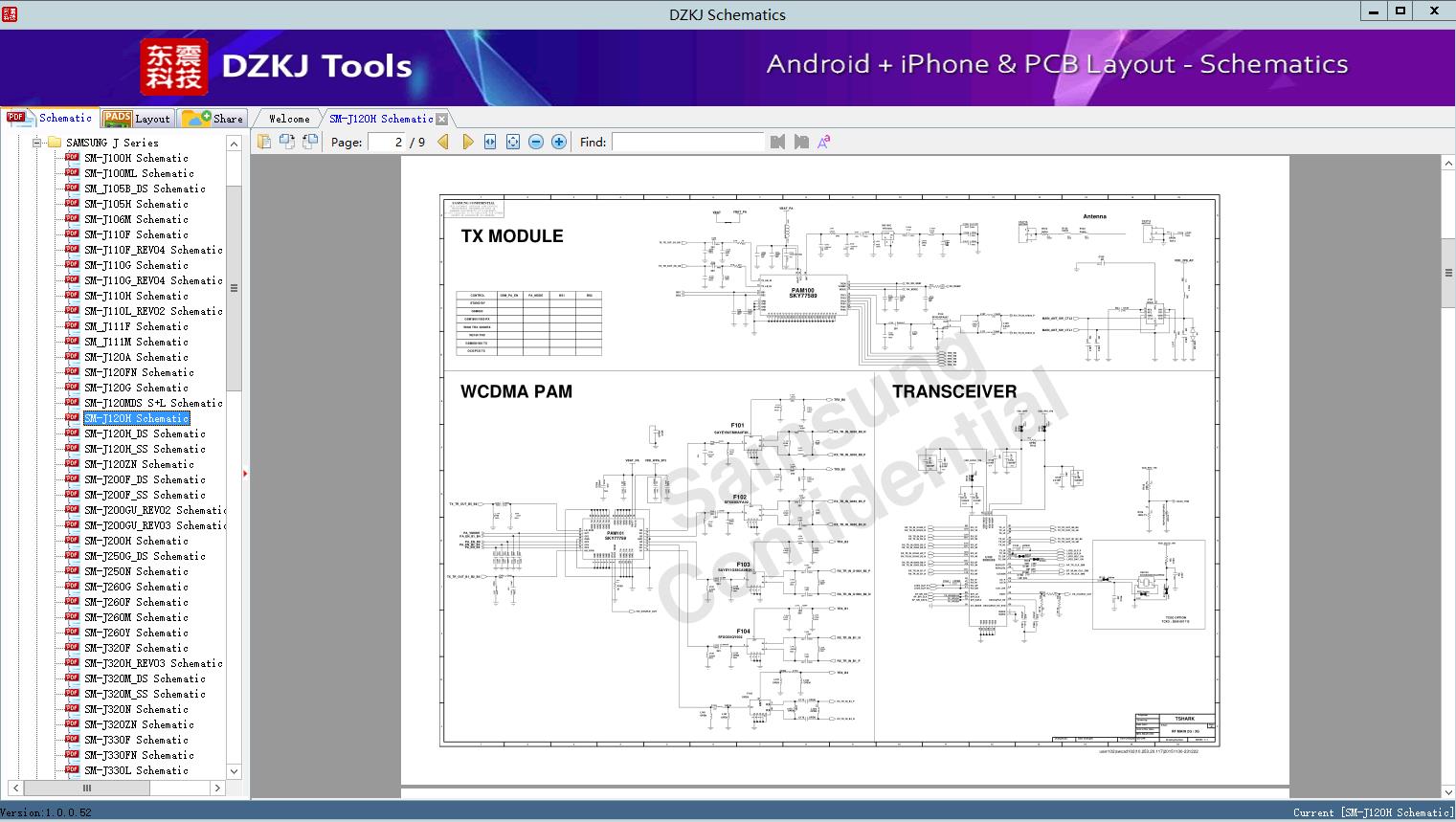Open the Share tab
The width and height of the screenshot is (1456, 822).
(x=214, y=119)
